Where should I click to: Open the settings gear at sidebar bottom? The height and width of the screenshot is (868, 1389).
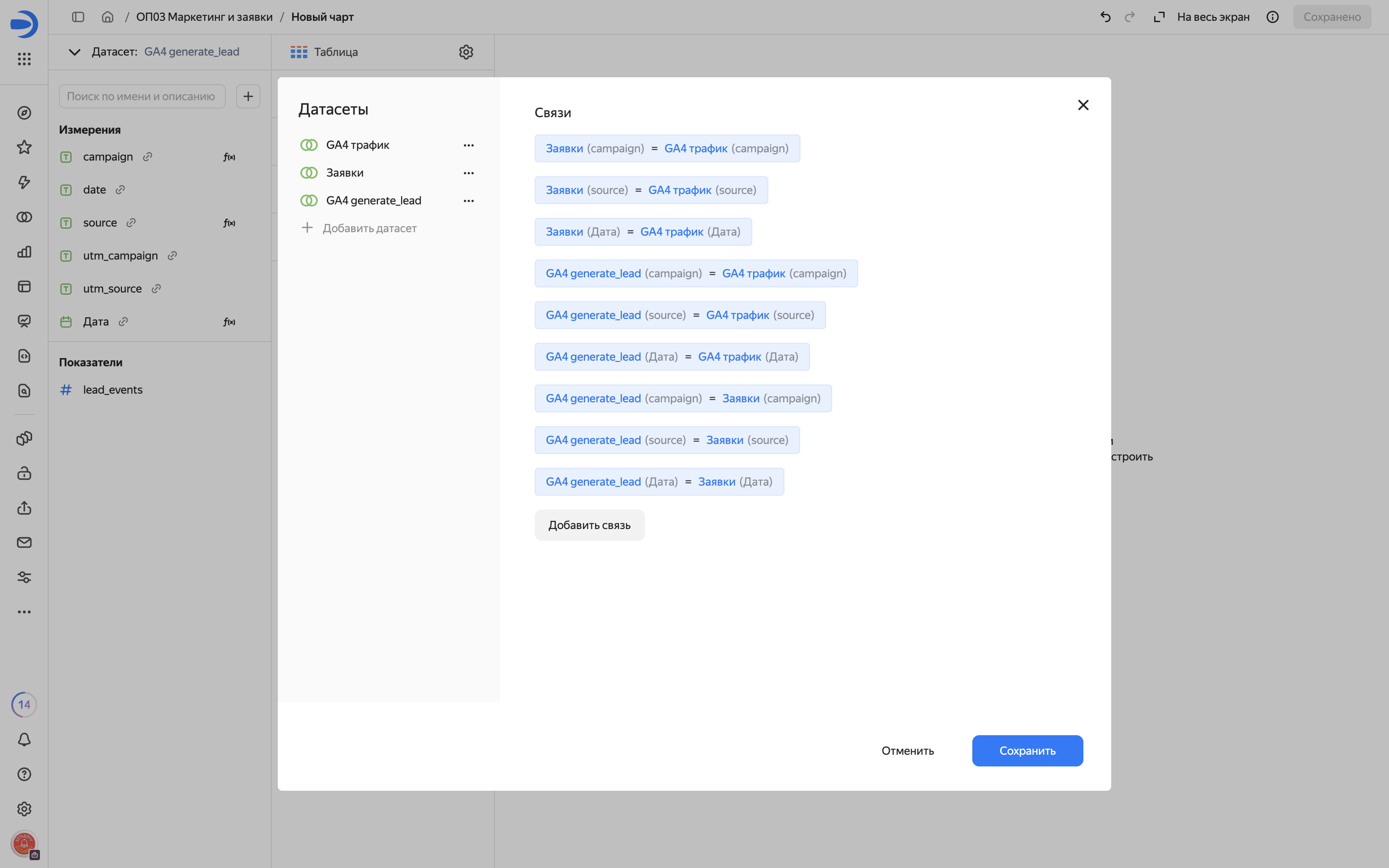point(24,809)
